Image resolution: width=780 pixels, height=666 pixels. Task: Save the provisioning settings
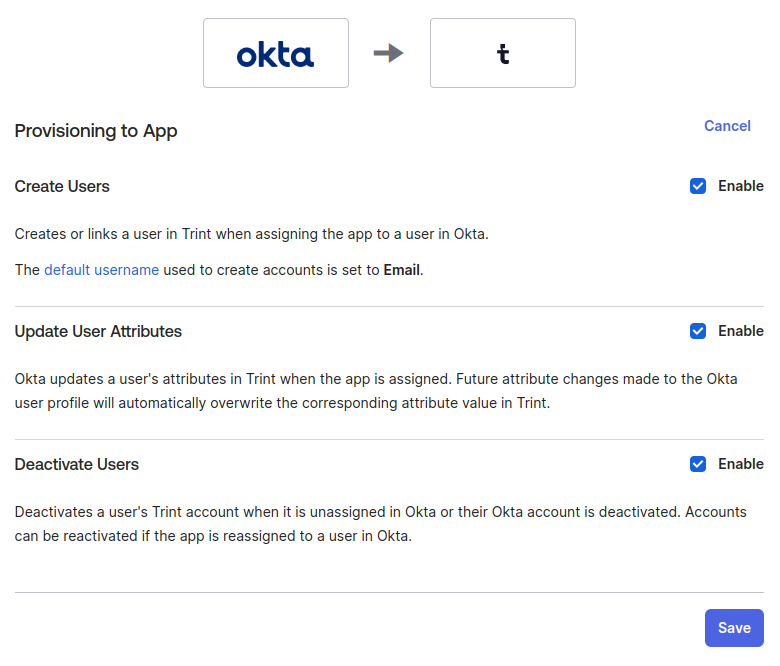coord(734,628)
